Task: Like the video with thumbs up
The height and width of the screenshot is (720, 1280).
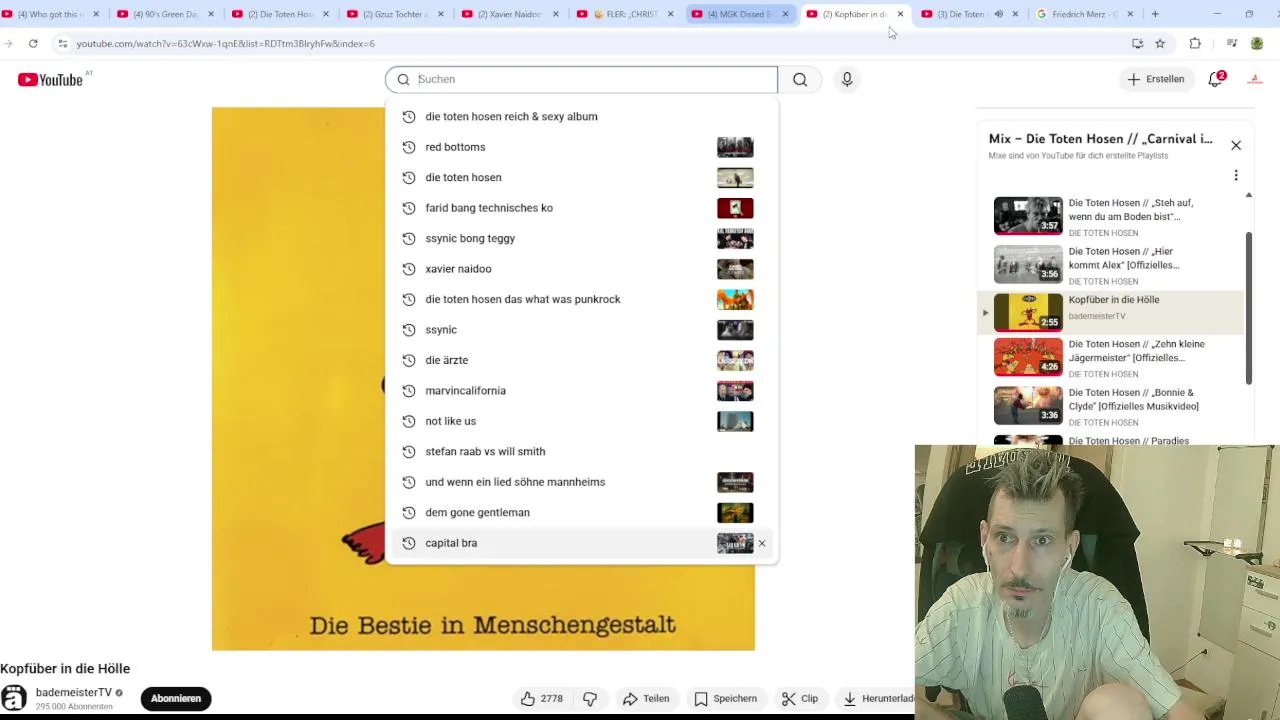Action: coord(541,698)
